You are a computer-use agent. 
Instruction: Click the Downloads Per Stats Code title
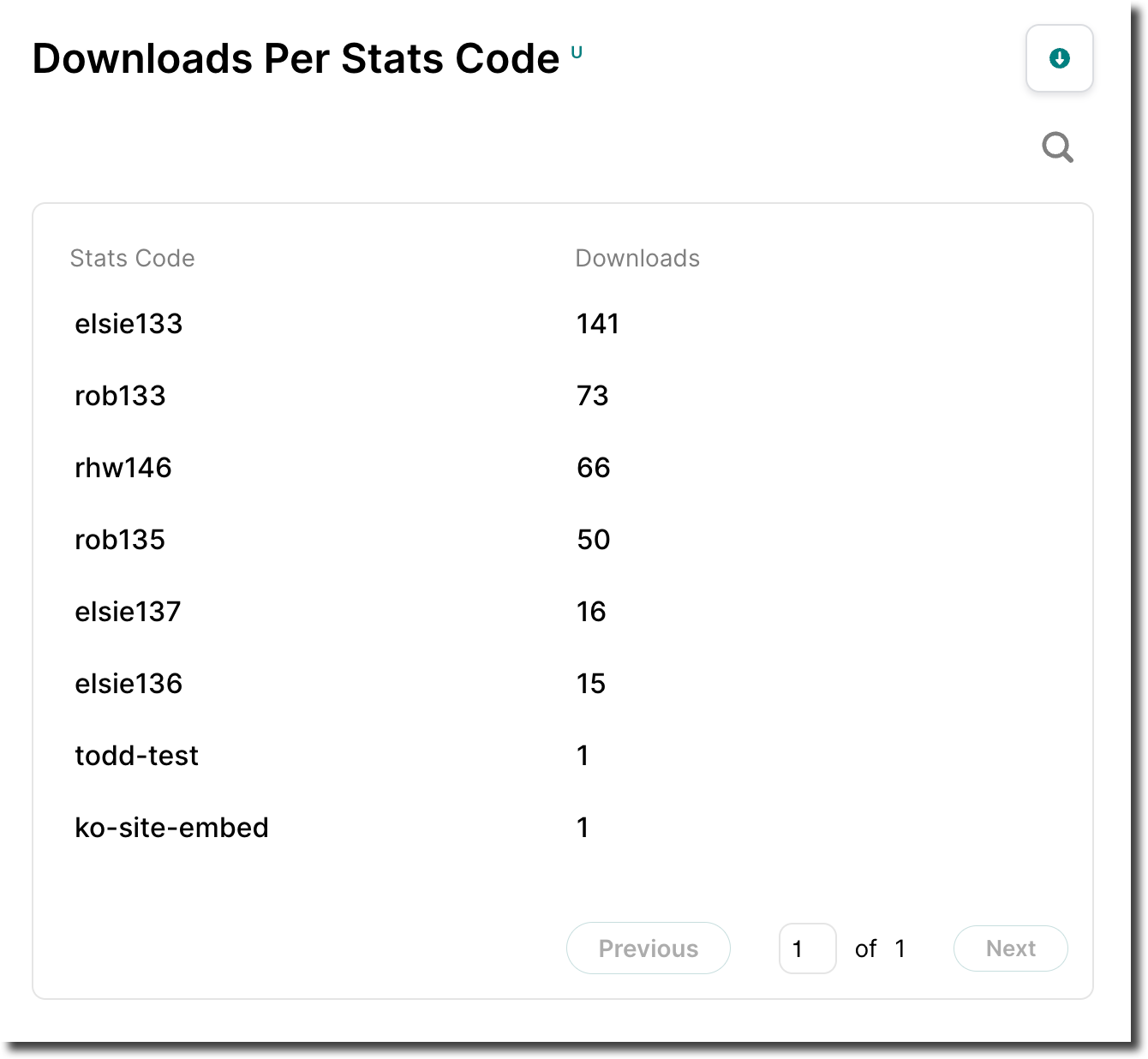point(296,57)
